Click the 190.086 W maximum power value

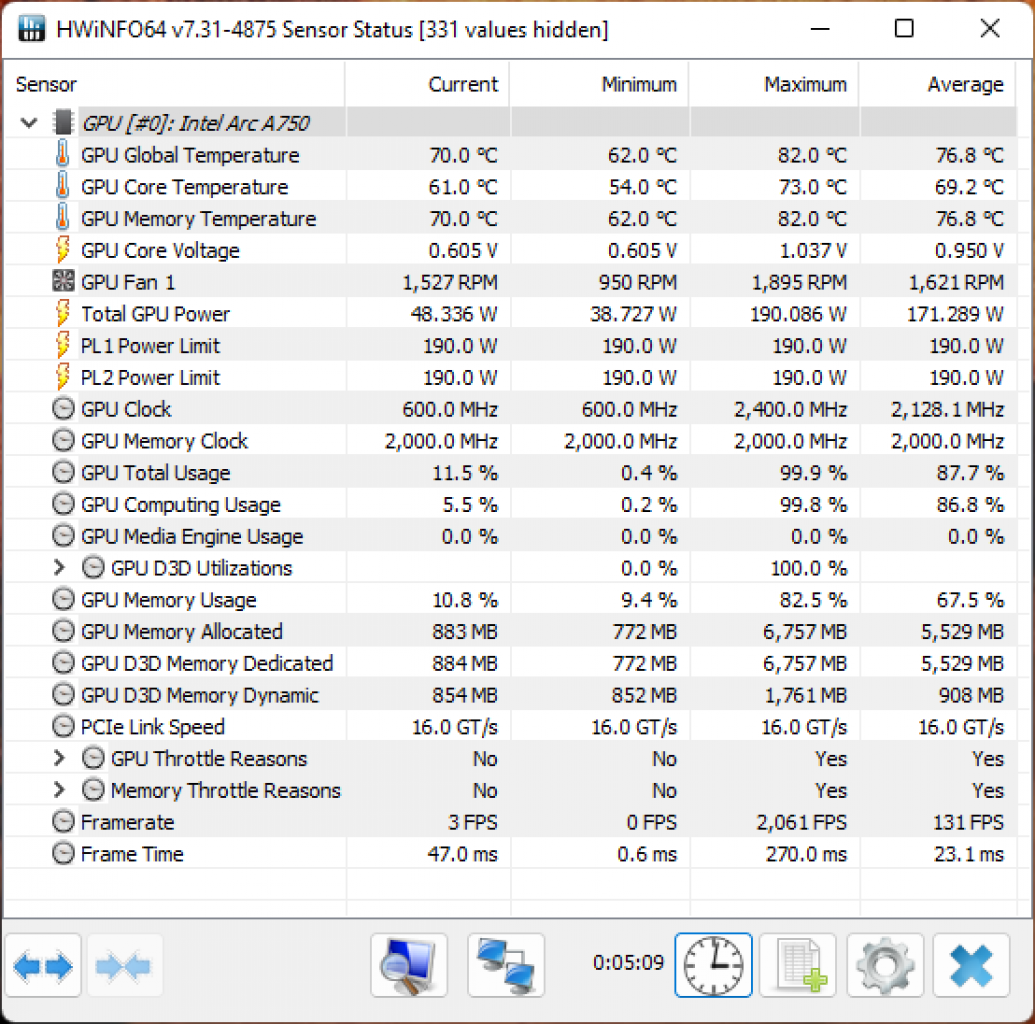click(x=799, y=314)
